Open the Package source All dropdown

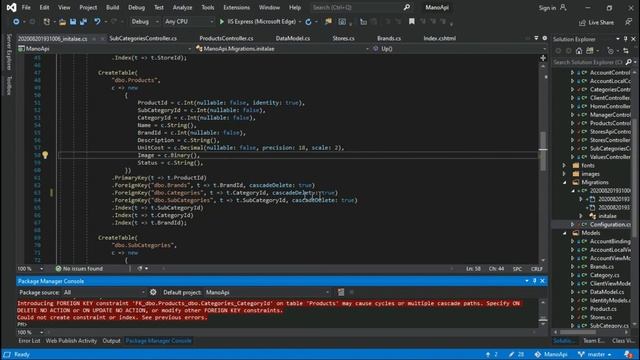coord(104,292)
